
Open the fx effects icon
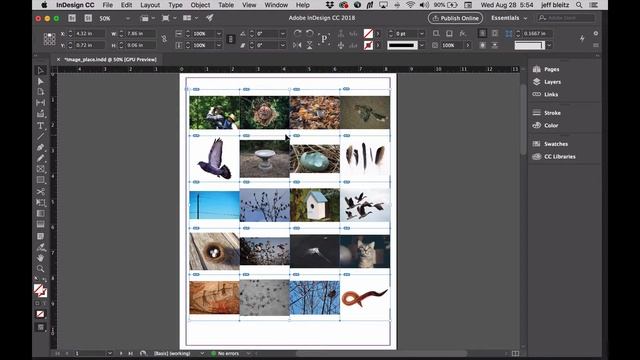pyautogui.click(x=462, y=33)
